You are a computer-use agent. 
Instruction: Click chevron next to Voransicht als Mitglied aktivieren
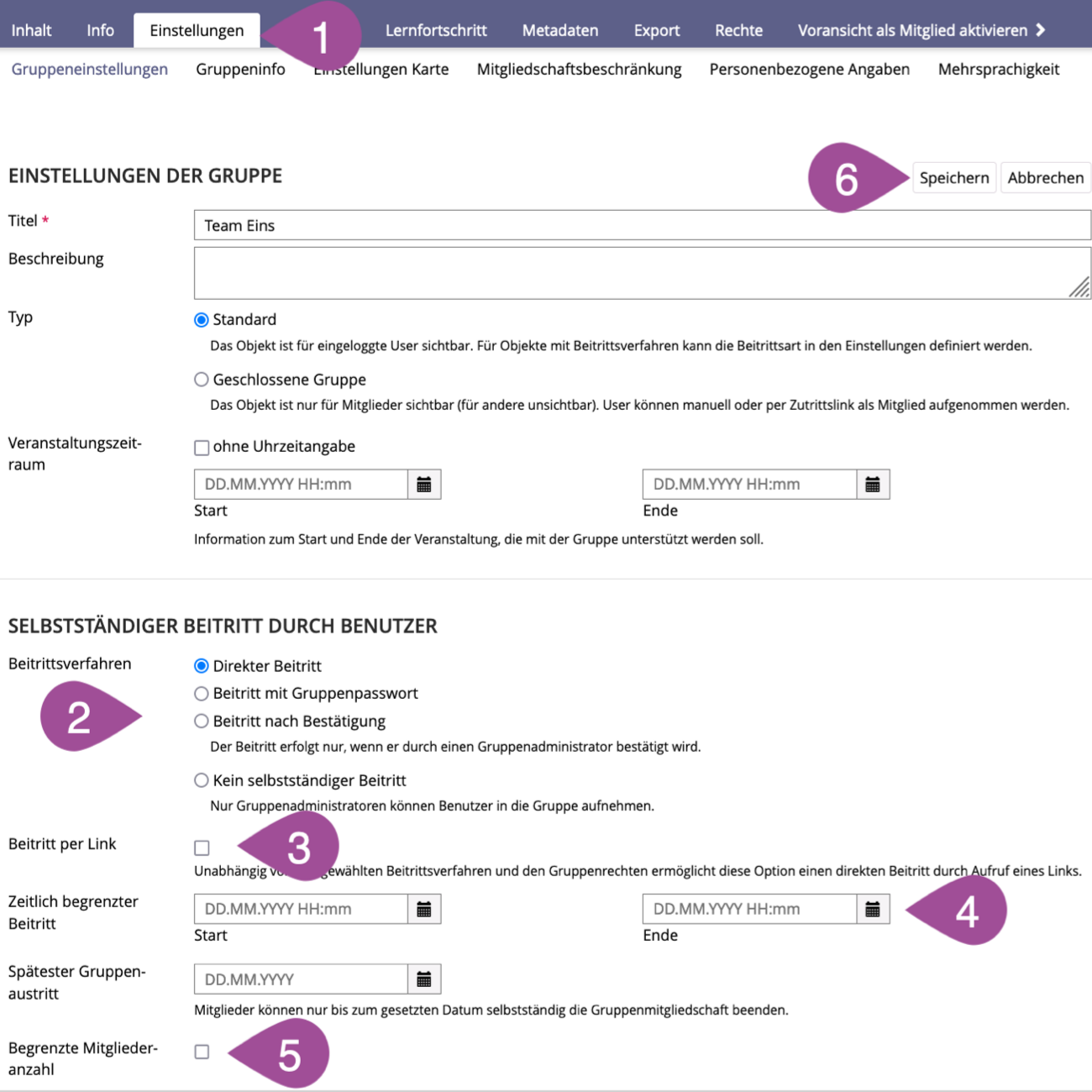coord(1041,30)
